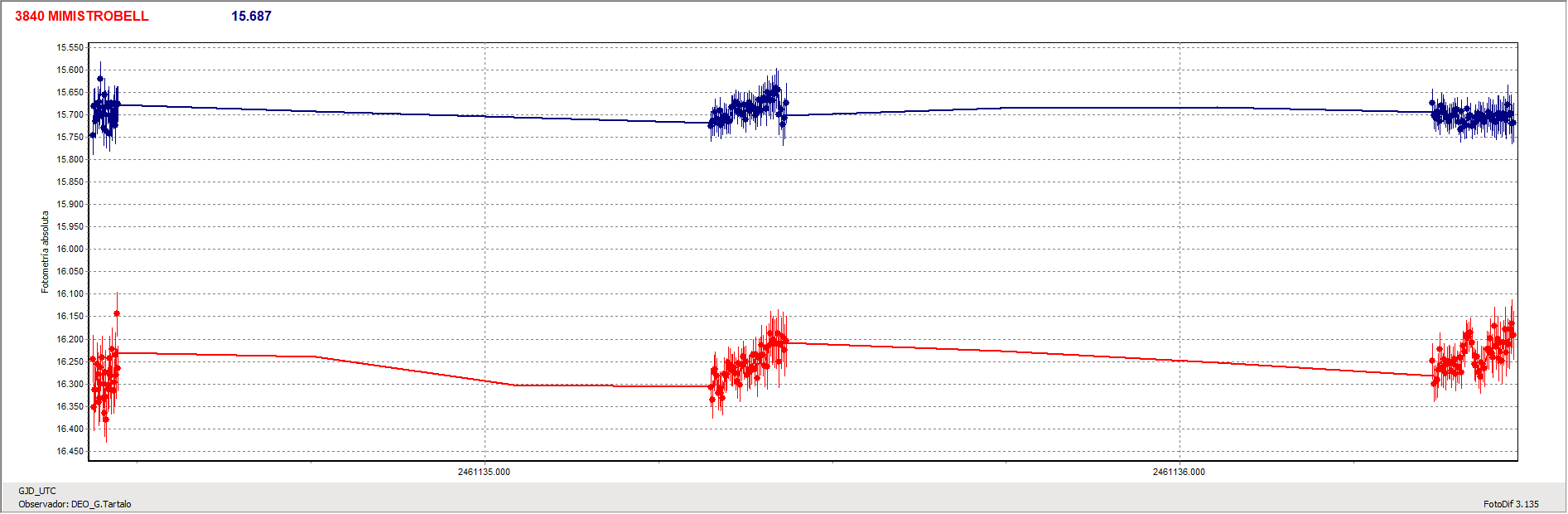The width and height of the screenshot is (1568, 514).
Task: Click the Fotometria absoluta axis label
Action: pos(45,251)
